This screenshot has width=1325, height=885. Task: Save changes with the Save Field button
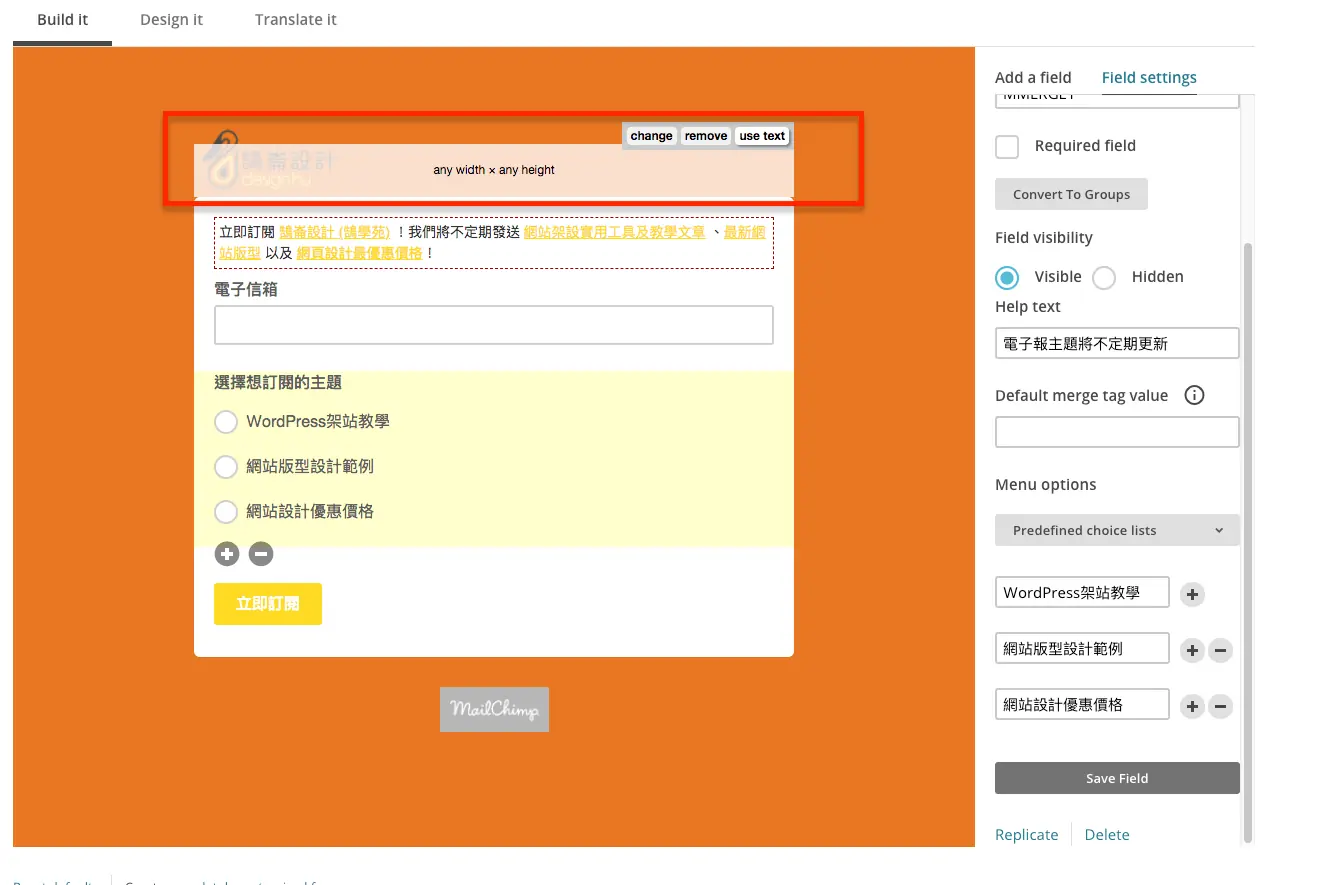click(1117, 778)
